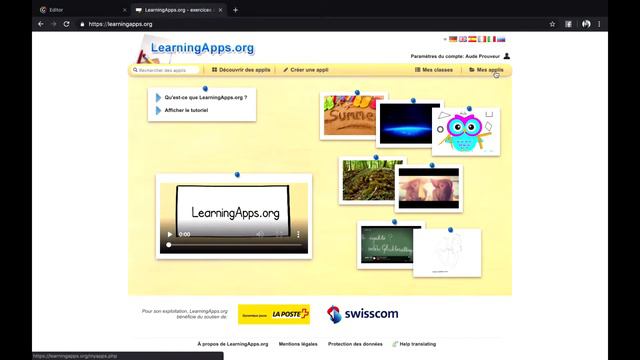Viewport: 640px width, 360px height.
Task: Open Créer une appli menu
Action: pyautogui.click(x=306, y=70)
